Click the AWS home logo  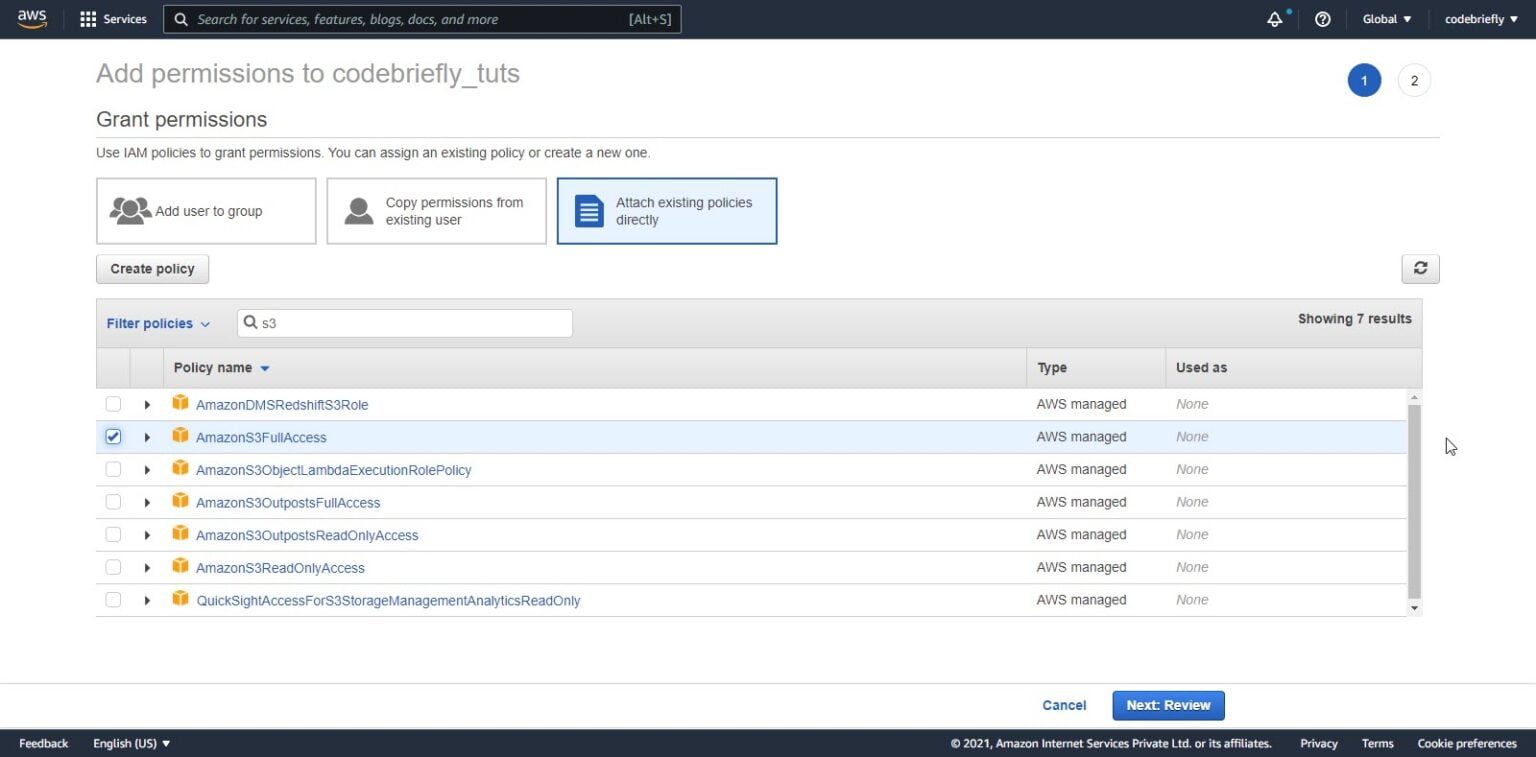(x=32, y=18)
